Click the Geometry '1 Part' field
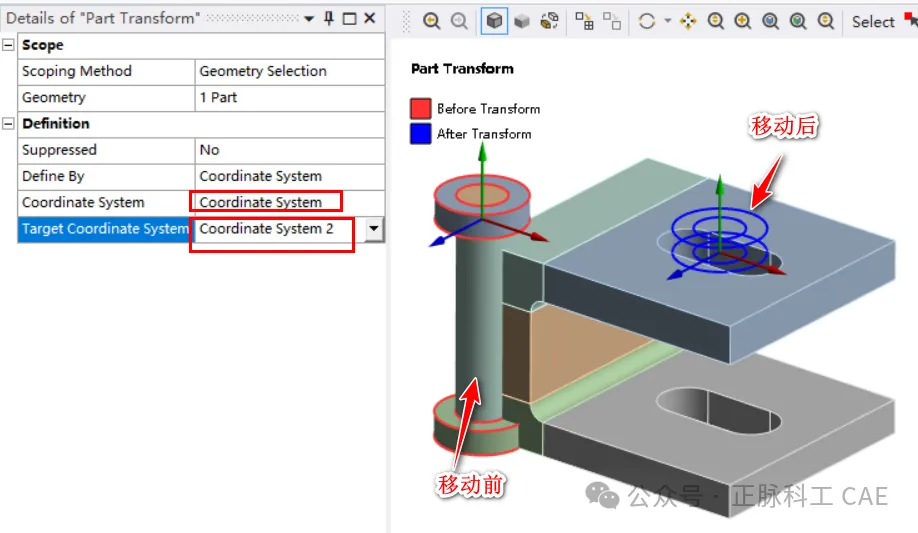Image resolution: width=918 pixels, height=533 pixels. tap(289, 98)
